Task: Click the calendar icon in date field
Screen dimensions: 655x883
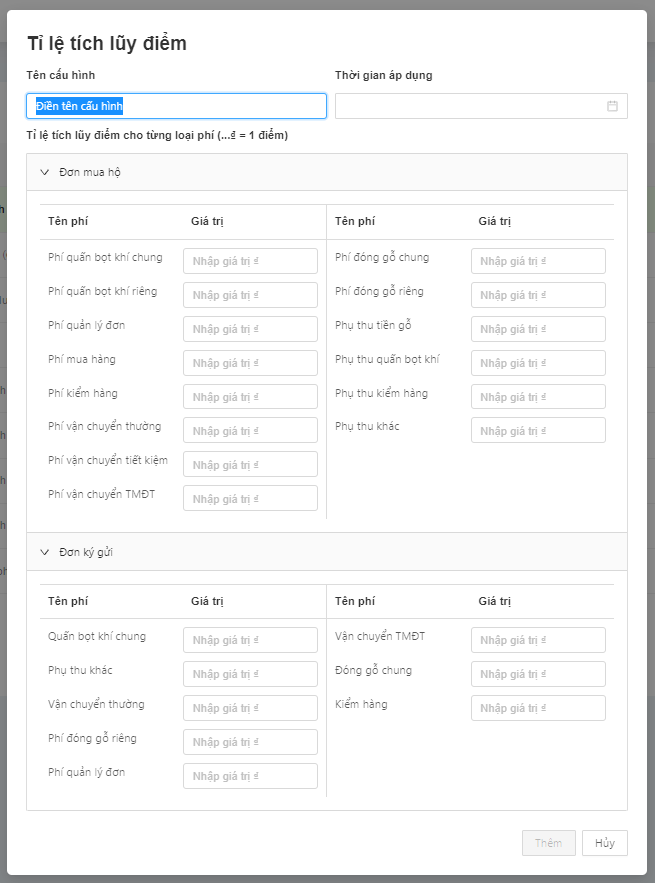Action: [x=612, y=106]
